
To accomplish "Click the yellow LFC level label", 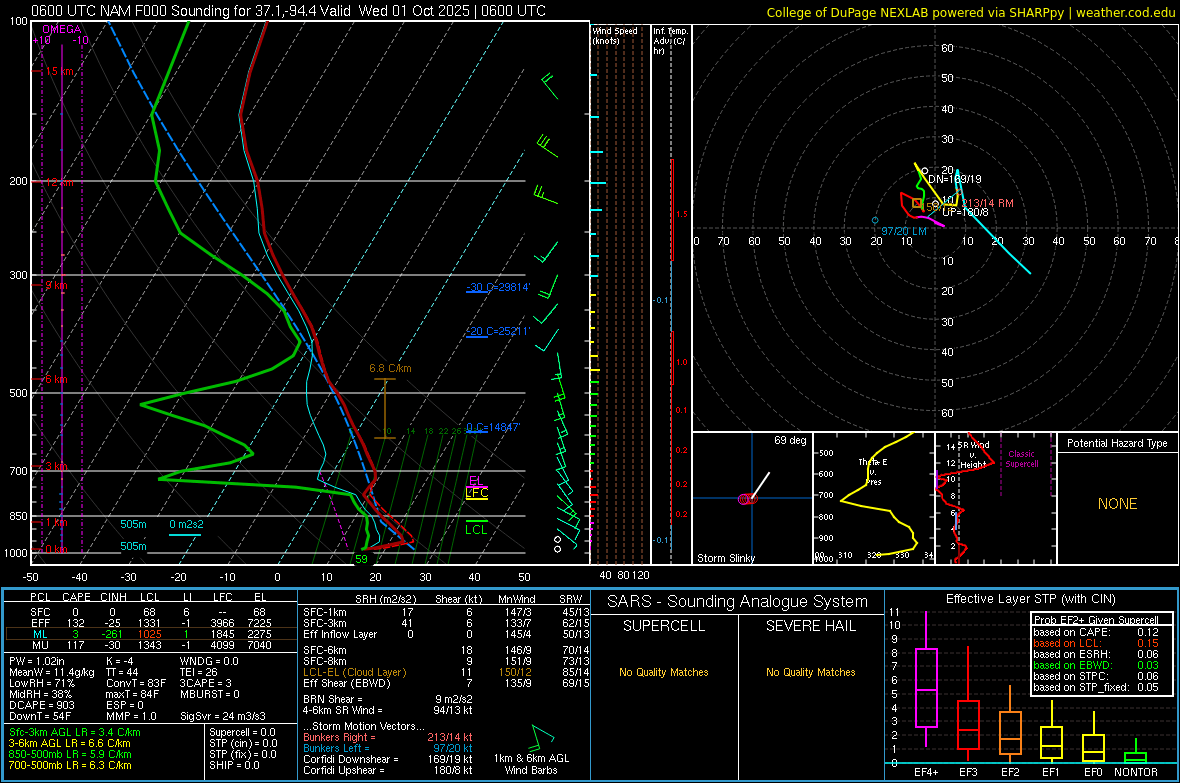I will 477,493.
